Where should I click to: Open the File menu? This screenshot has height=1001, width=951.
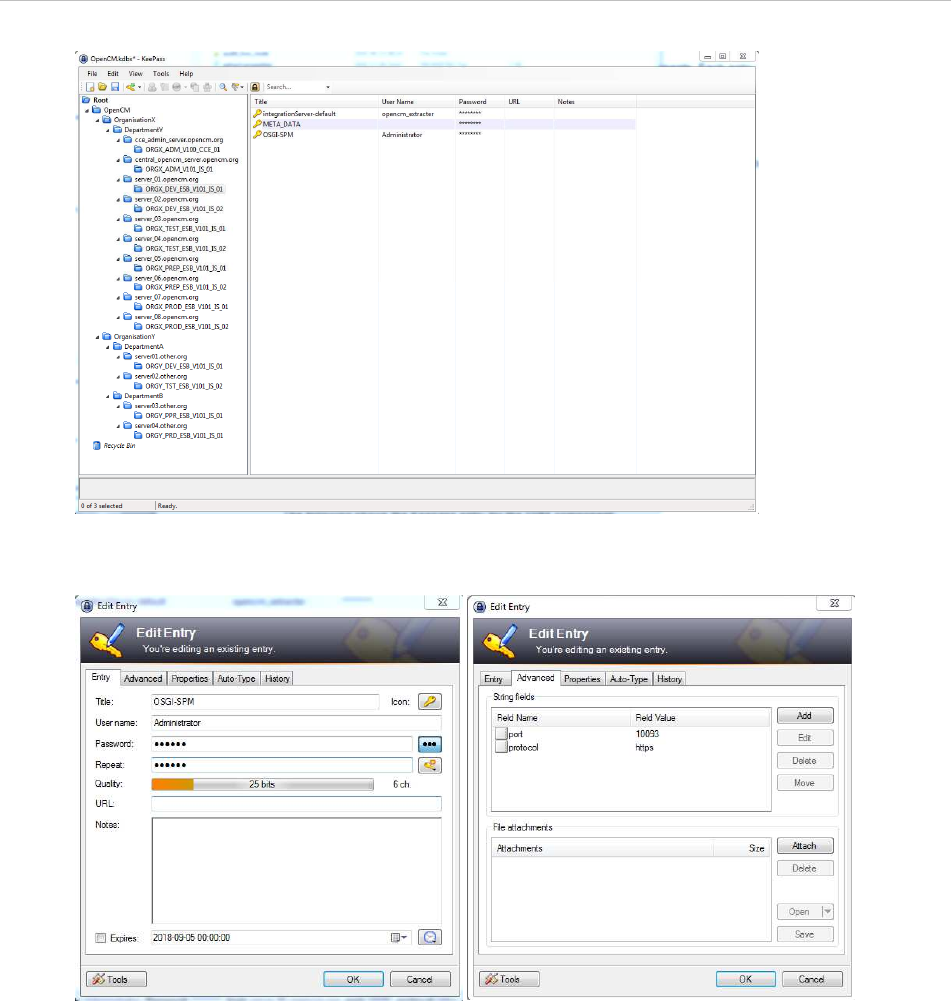point(92,73)
